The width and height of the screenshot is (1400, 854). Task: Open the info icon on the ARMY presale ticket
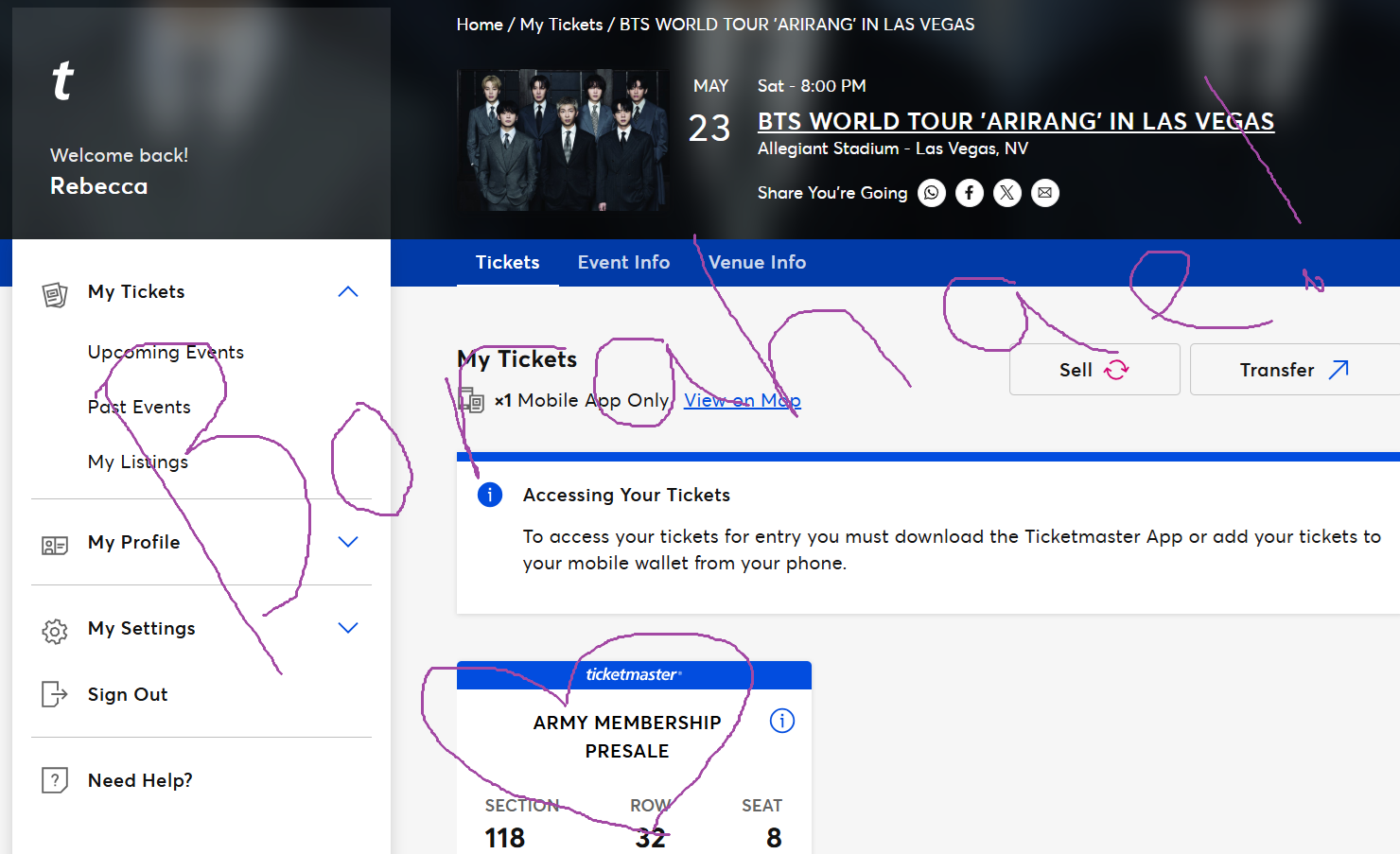click(x=781, y=721)
